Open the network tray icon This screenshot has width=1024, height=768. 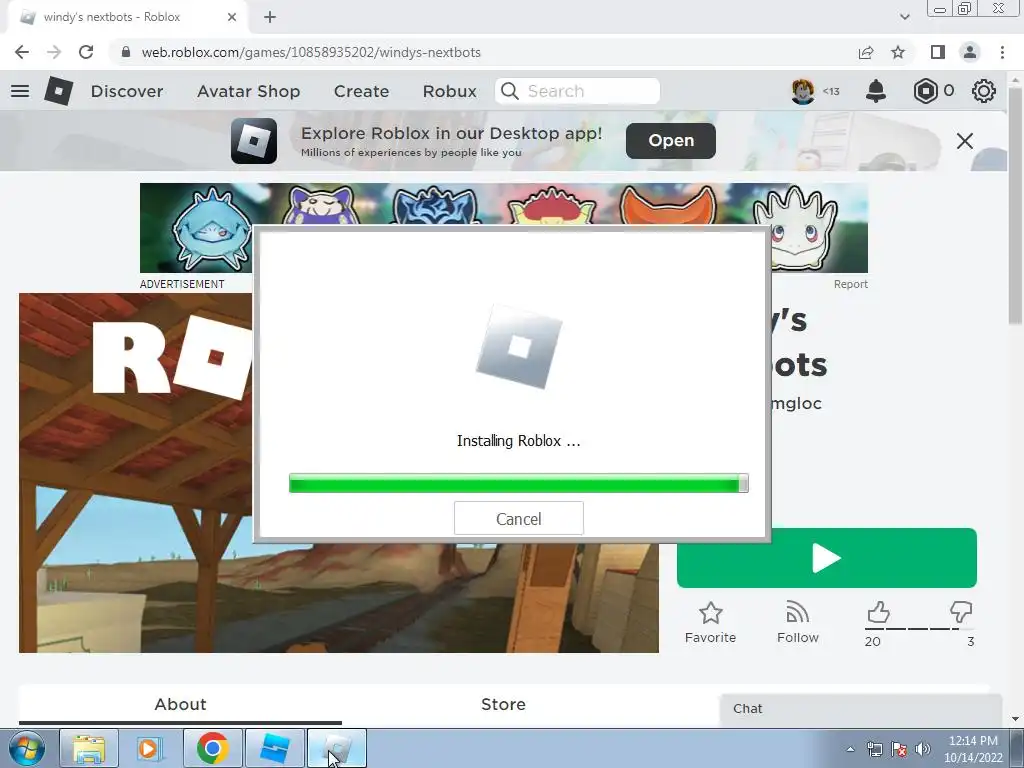pos(874,749)
